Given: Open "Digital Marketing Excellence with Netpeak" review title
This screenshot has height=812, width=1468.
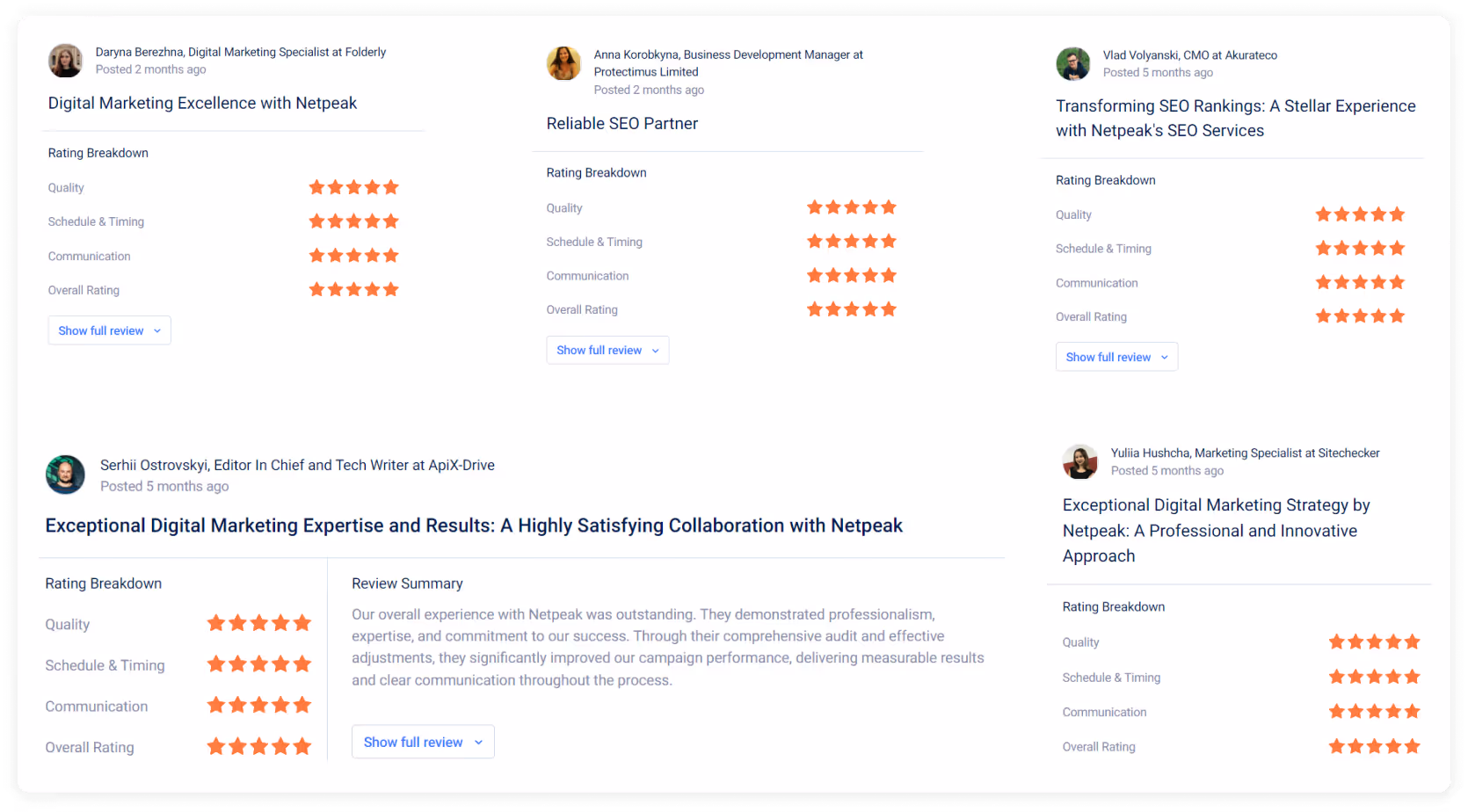Looking at the screenshot, I should 202,103.
